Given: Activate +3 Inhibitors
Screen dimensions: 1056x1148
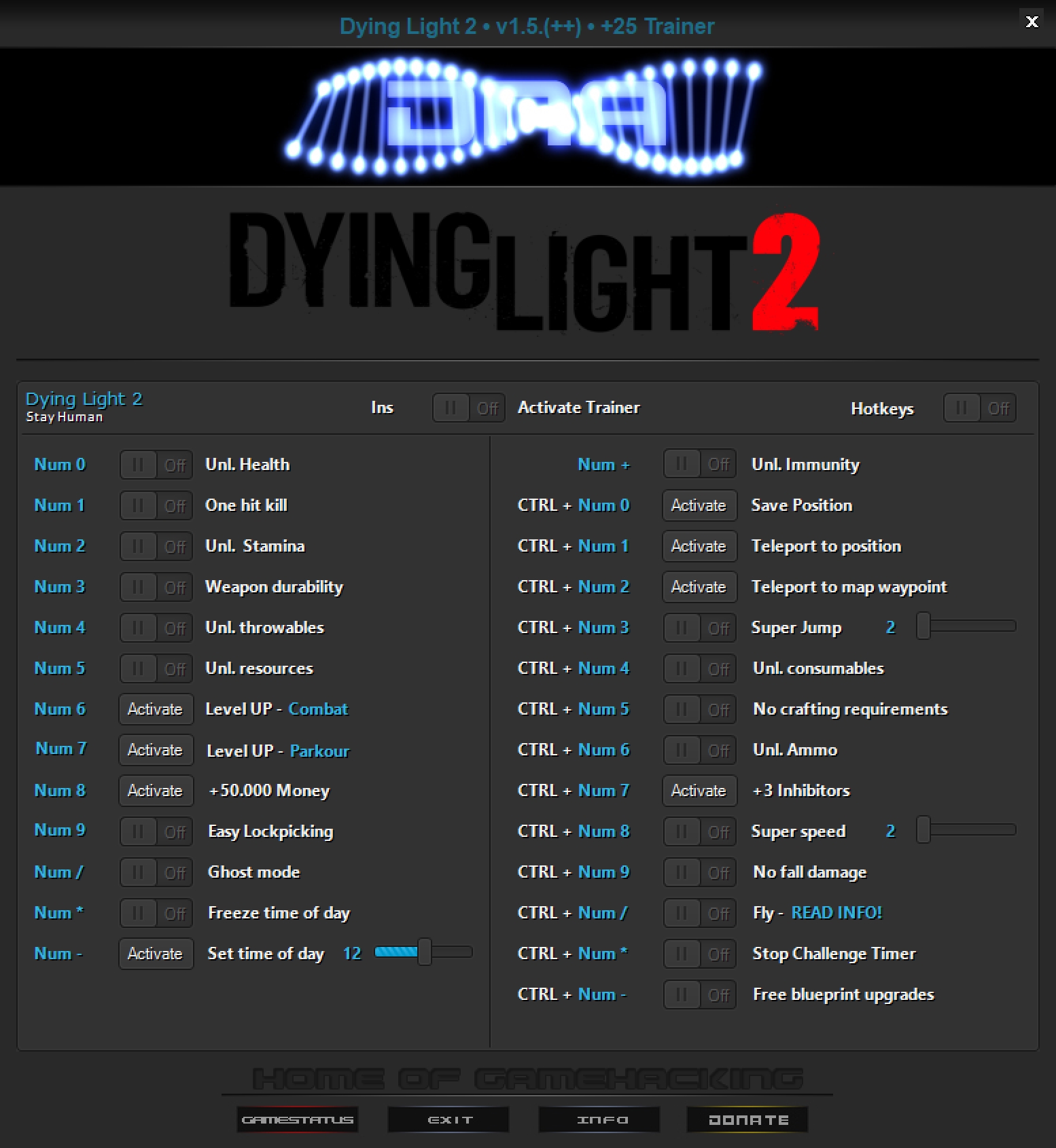Looking at the screenshot, I should (699, 791).
